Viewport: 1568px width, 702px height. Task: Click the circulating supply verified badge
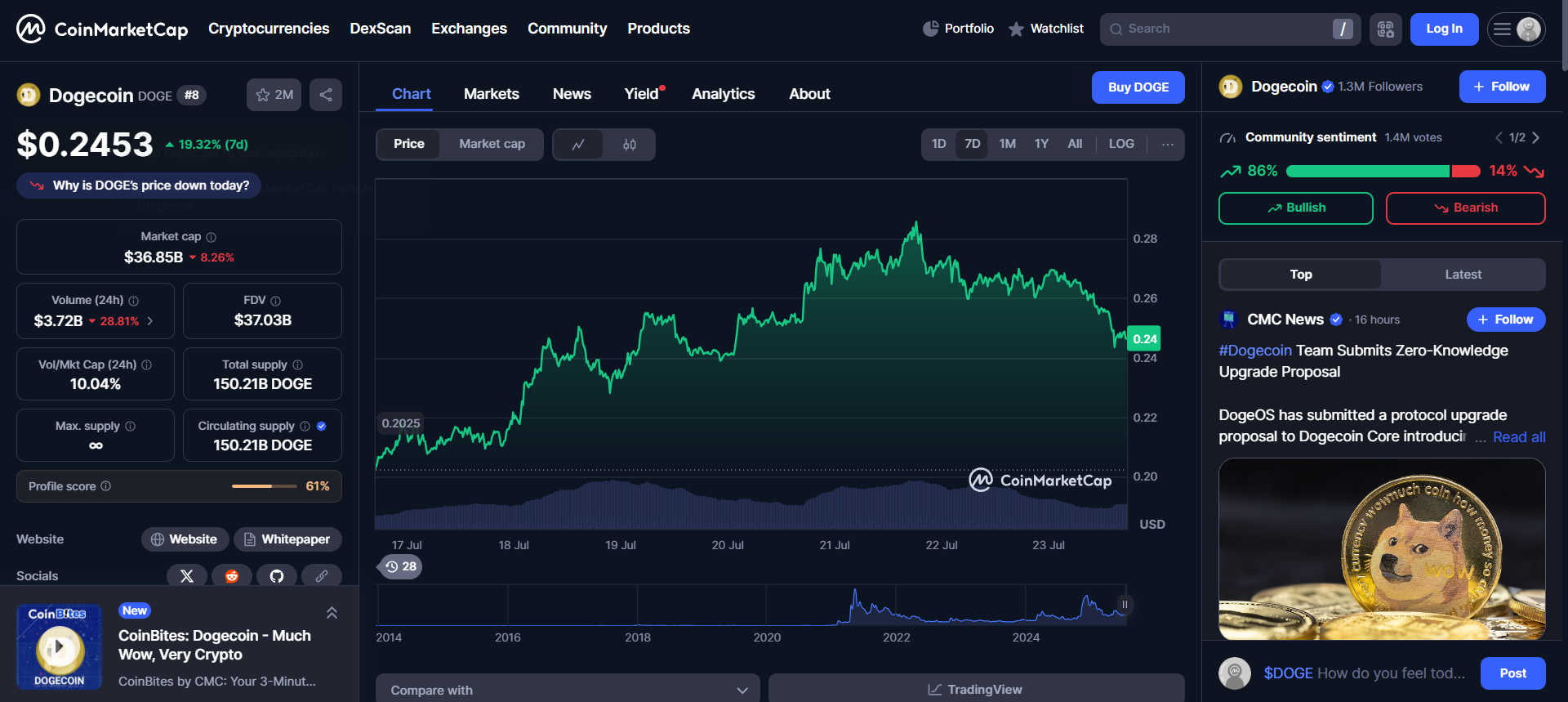(x=321, y=426)
